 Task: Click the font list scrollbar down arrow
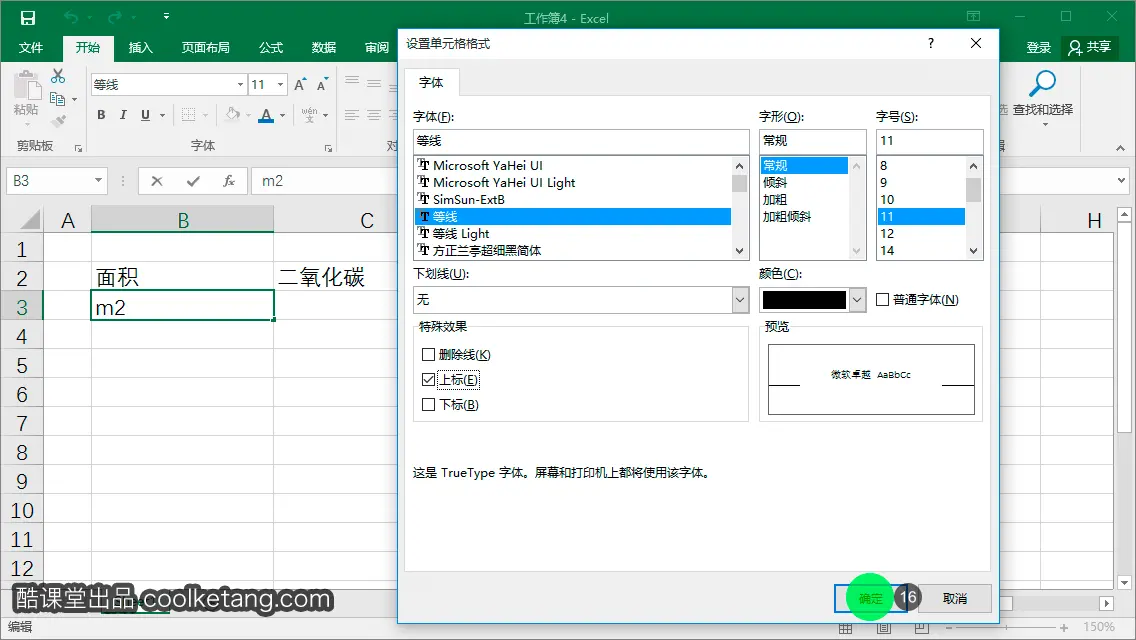coord(740,251)
